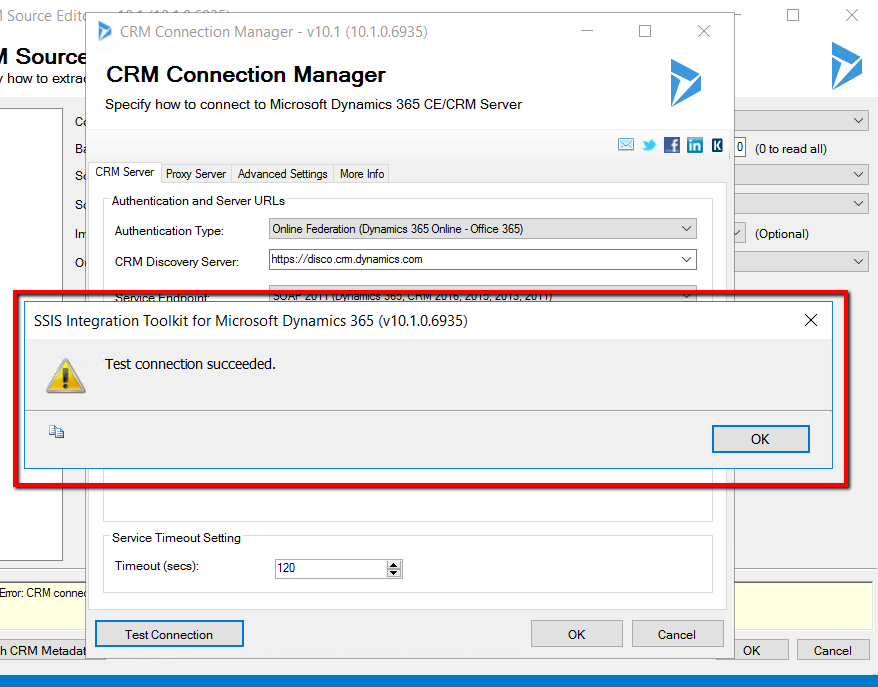Open the Twitter bird icon link
The image size is (878, 687).
coord(649,146)
